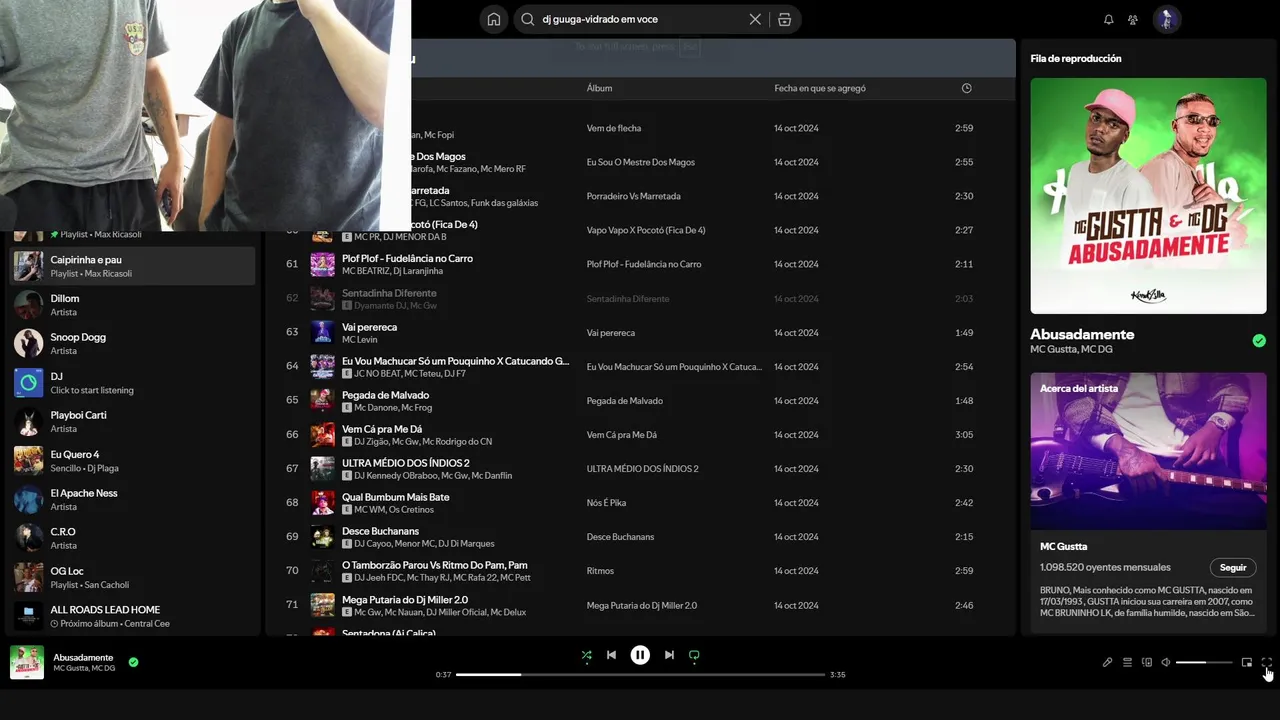Open El Apache Ness artist in sidebar
The image size is (1280, 720).
point(132,499)
